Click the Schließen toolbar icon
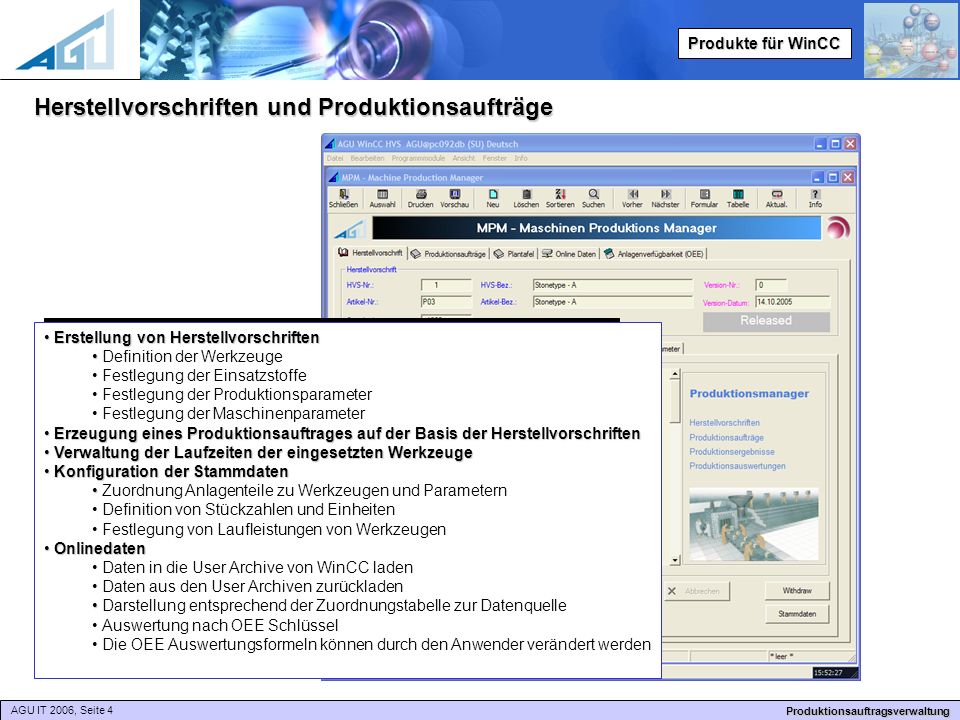The width and height of the screenshot is (960, 720). (x=343, y=198)
